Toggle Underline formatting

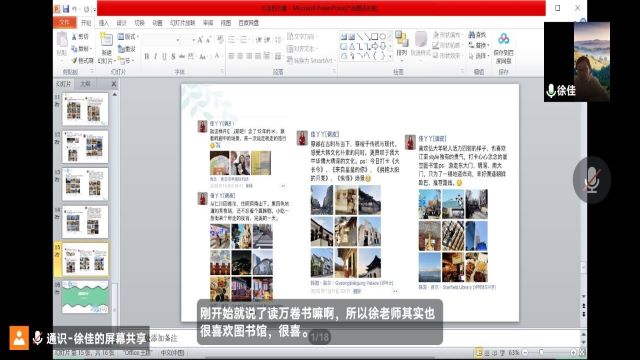(x=164, y=57)
